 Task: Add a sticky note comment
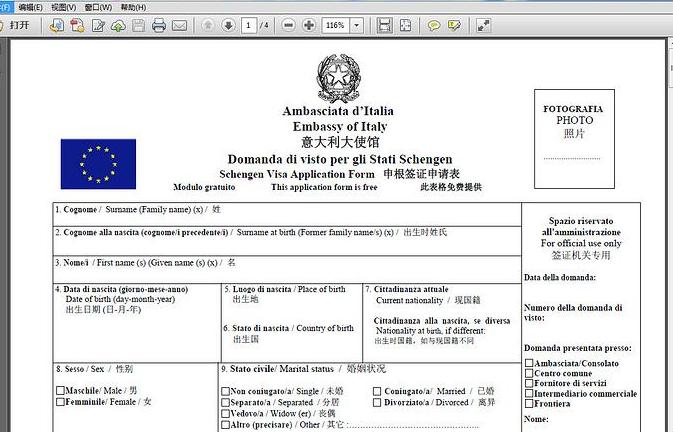click(434, 25)
